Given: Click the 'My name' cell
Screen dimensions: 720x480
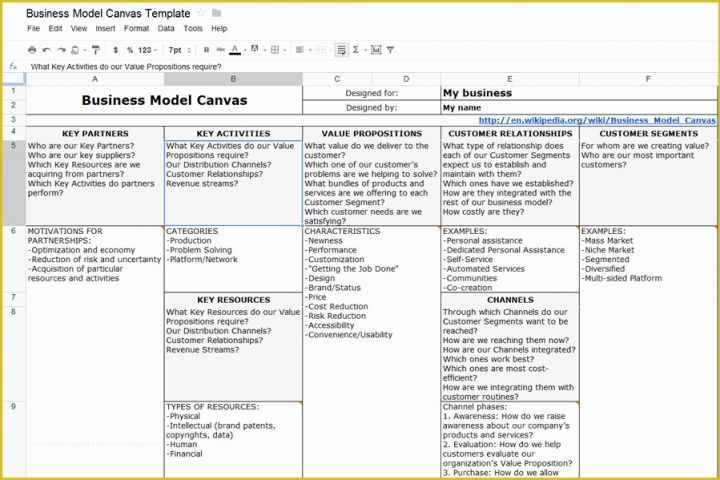Looking at the screenshot, I should tap(579, 107).
